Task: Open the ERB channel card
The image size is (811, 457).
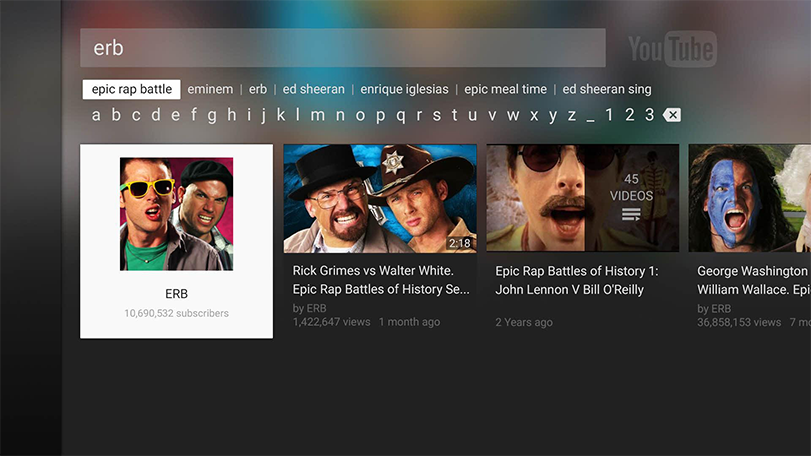Action: (x=176, y=241)
